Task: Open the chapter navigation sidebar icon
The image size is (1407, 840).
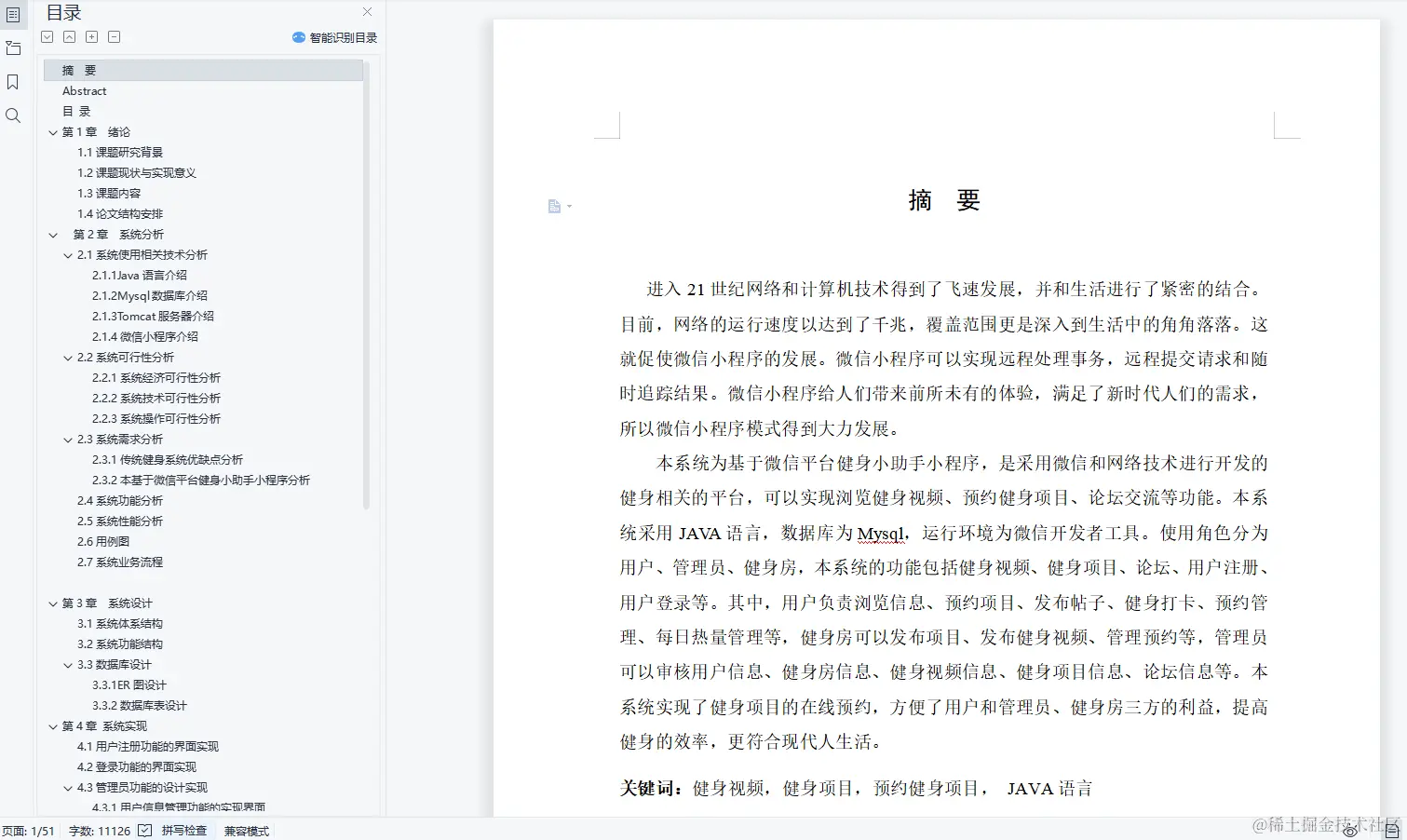Action: (x=13, y=48)
